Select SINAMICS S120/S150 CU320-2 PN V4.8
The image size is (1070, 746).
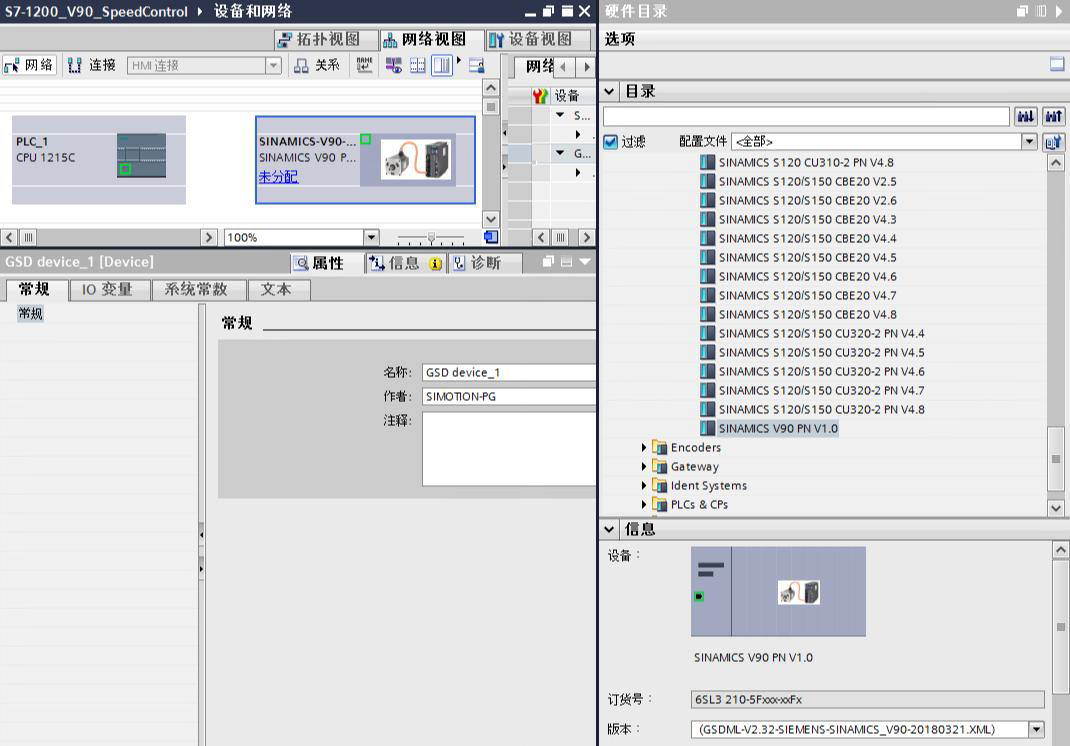tap(822, 410)
